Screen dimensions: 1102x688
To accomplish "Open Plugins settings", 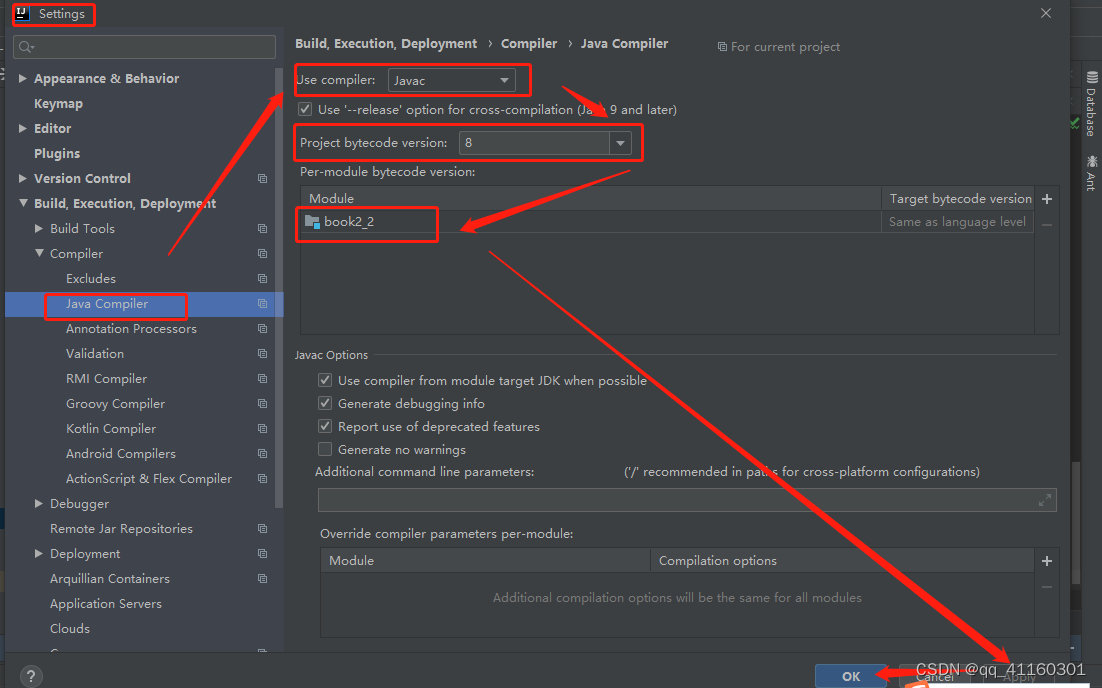I will point(57,153).
